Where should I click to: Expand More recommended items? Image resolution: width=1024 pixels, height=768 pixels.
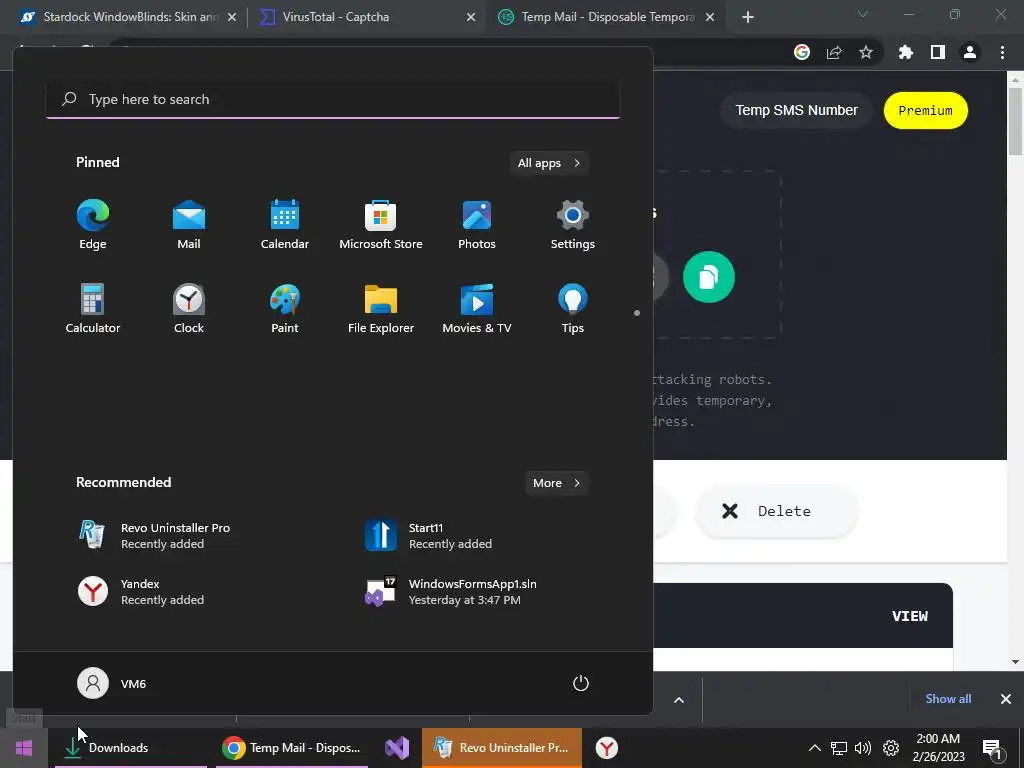tap(556, 483)
